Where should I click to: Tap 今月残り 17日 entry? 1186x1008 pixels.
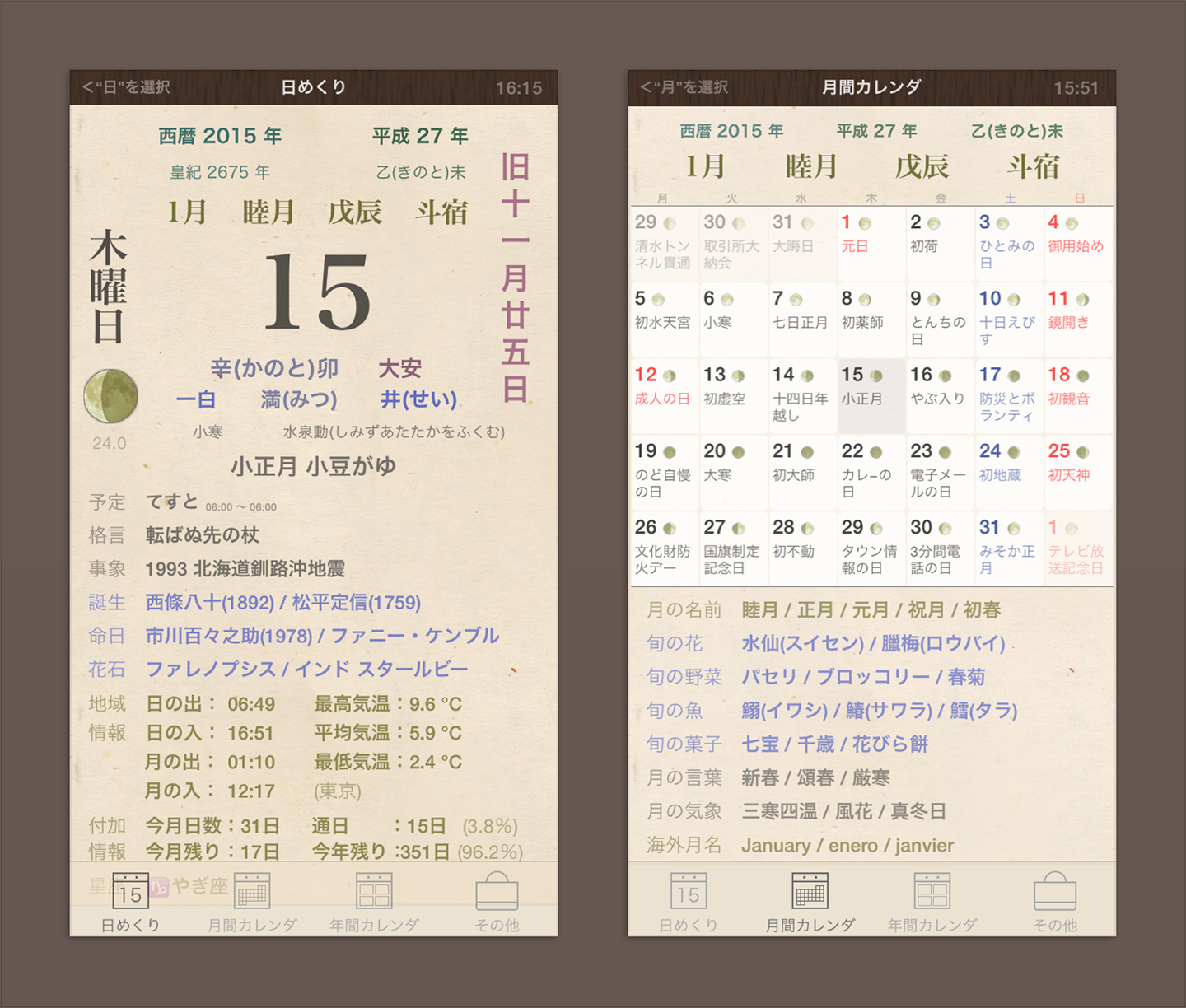212,852
